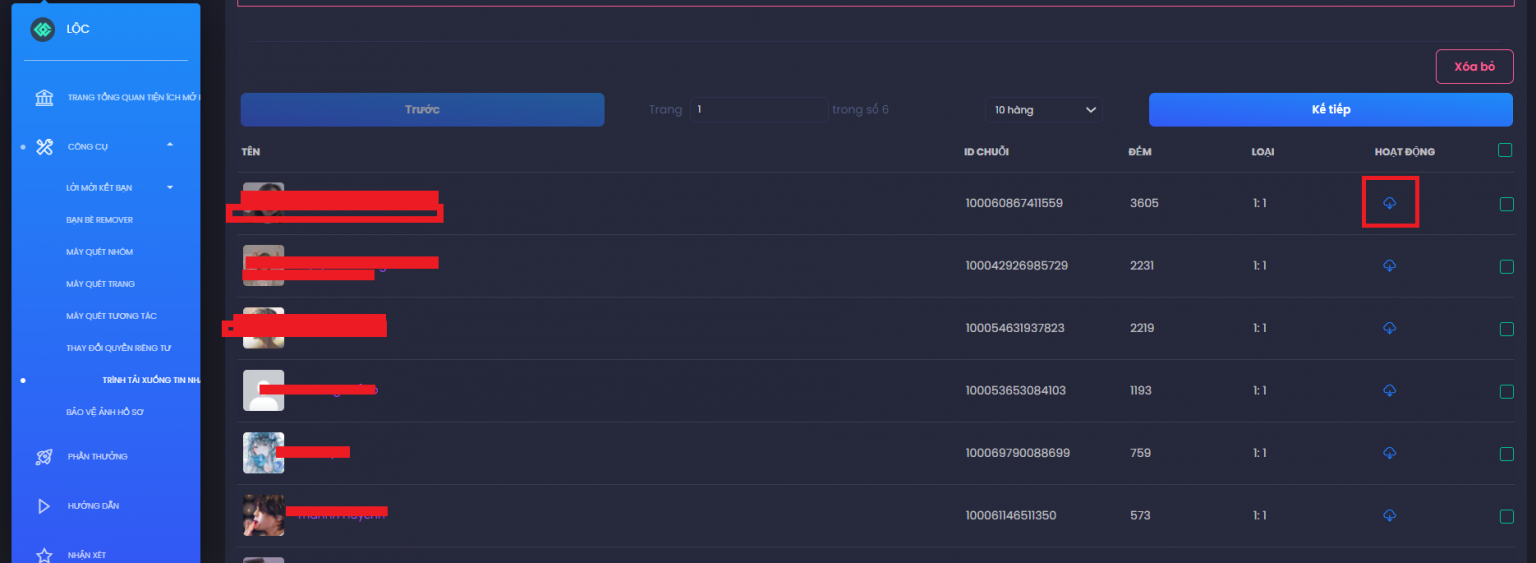The image size is (1536, 563).
Task: Check the box for row 100060867411559
Action: click(x=1506, y=204)
